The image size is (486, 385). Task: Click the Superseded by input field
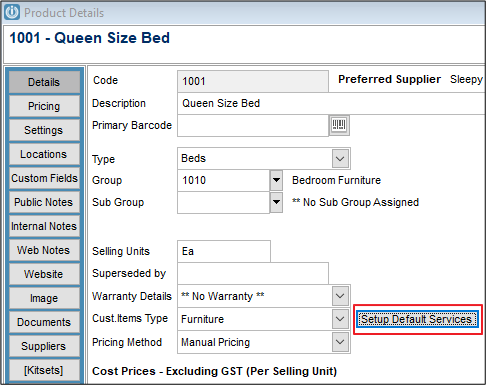click(253, 273)
